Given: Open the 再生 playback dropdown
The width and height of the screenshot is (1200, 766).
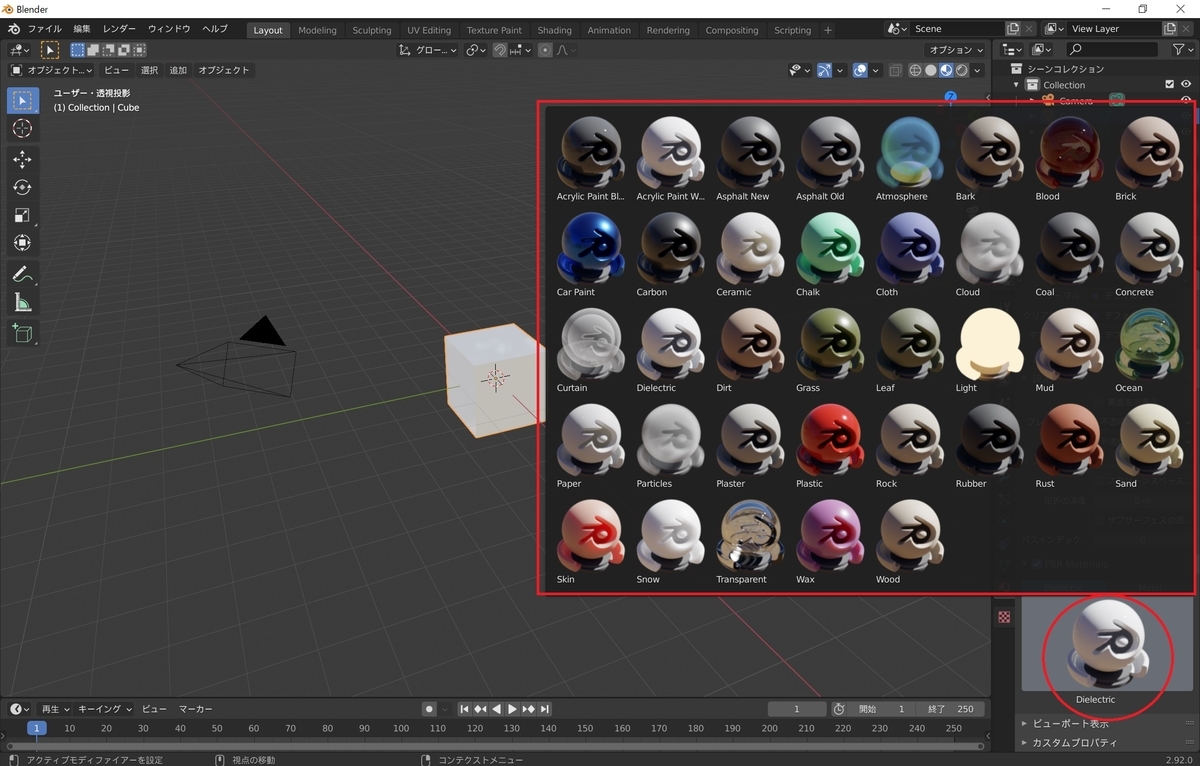Looking at the screenshot, I should tap(55, 709).
